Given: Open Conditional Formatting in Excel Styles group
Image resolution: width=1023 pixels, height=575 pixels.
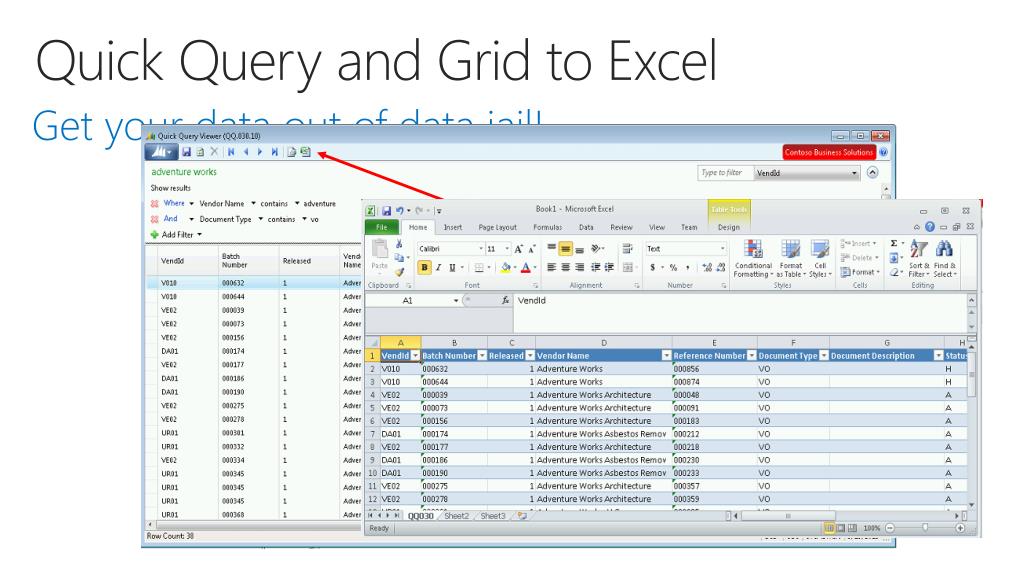Looking at the screenshot, I should click(753, 258).
